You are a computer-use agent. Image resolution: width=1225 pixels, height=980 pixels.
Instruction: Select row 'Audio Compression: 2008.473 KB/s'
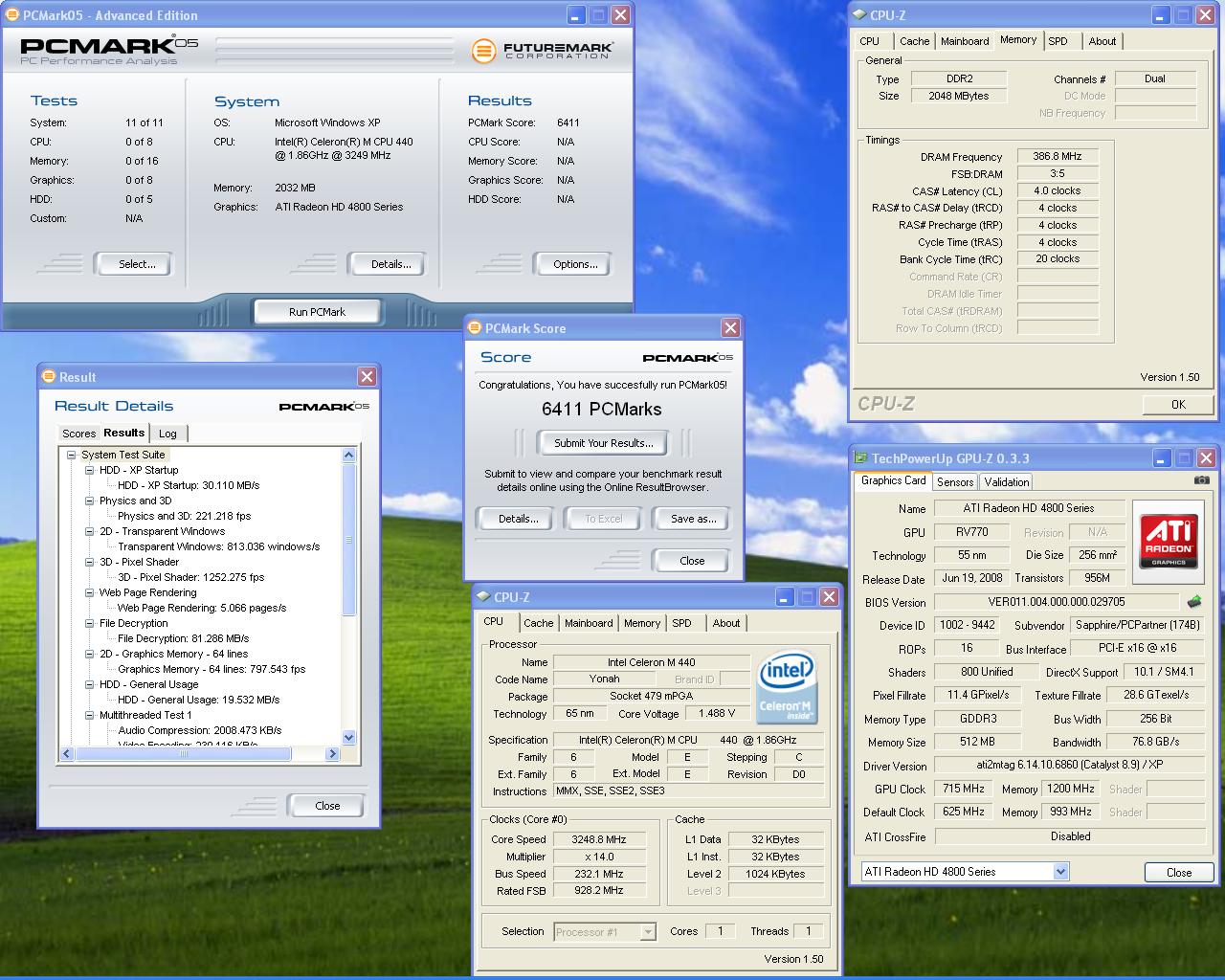coord(199,730)
